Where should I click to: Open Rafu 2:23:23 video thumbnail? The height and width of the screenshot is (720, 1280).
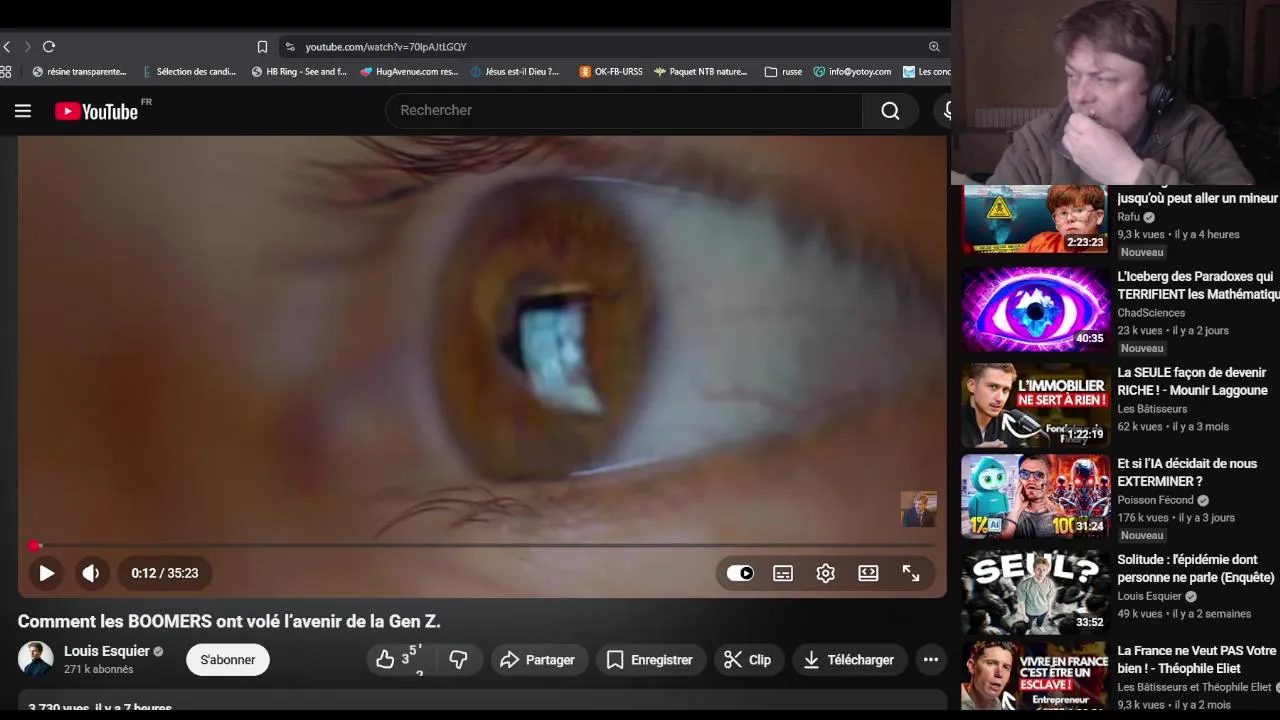pos(1035,219)
